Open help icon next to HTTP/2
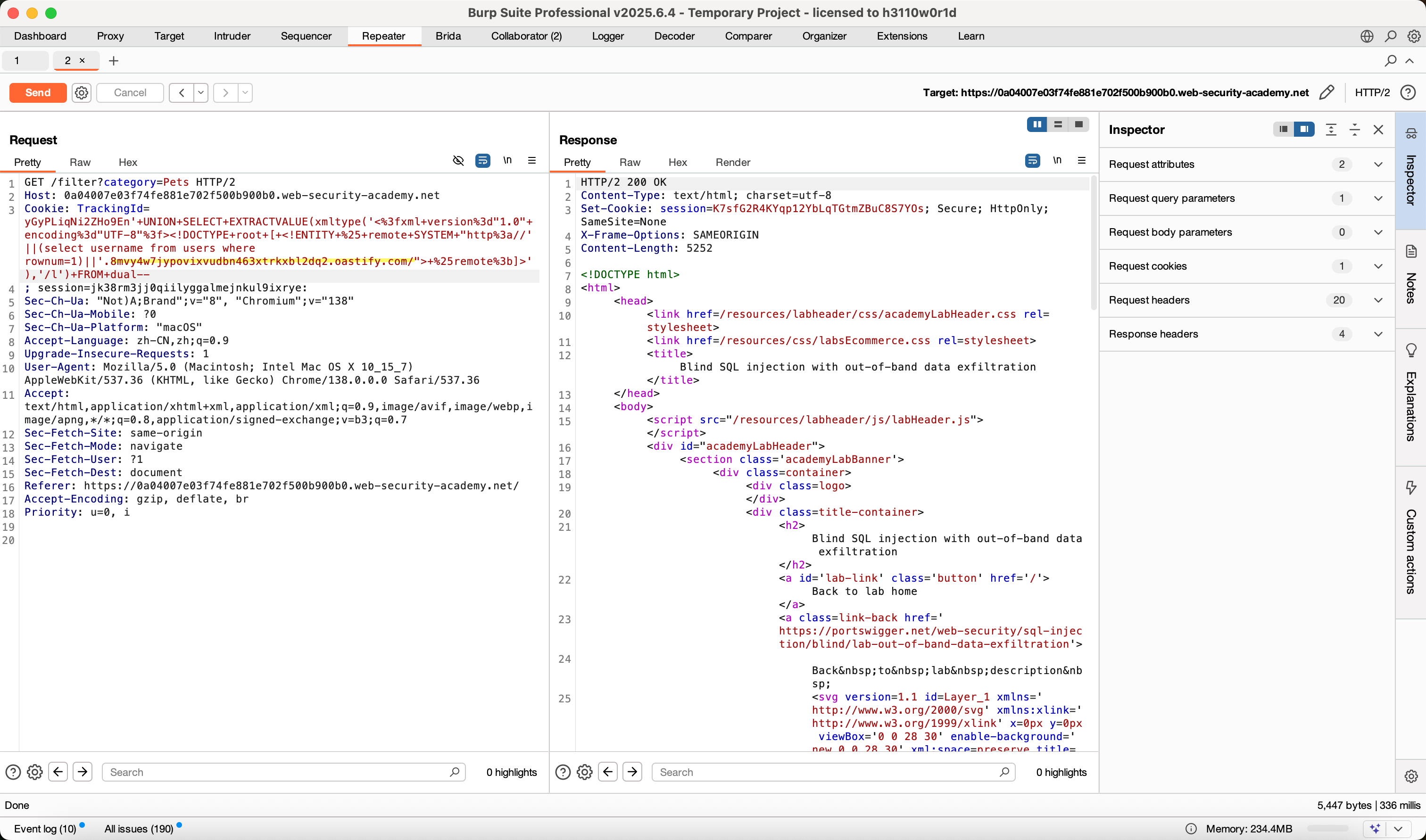Viewport: 1426px width, 840px height. click(x=1408, y=92)
